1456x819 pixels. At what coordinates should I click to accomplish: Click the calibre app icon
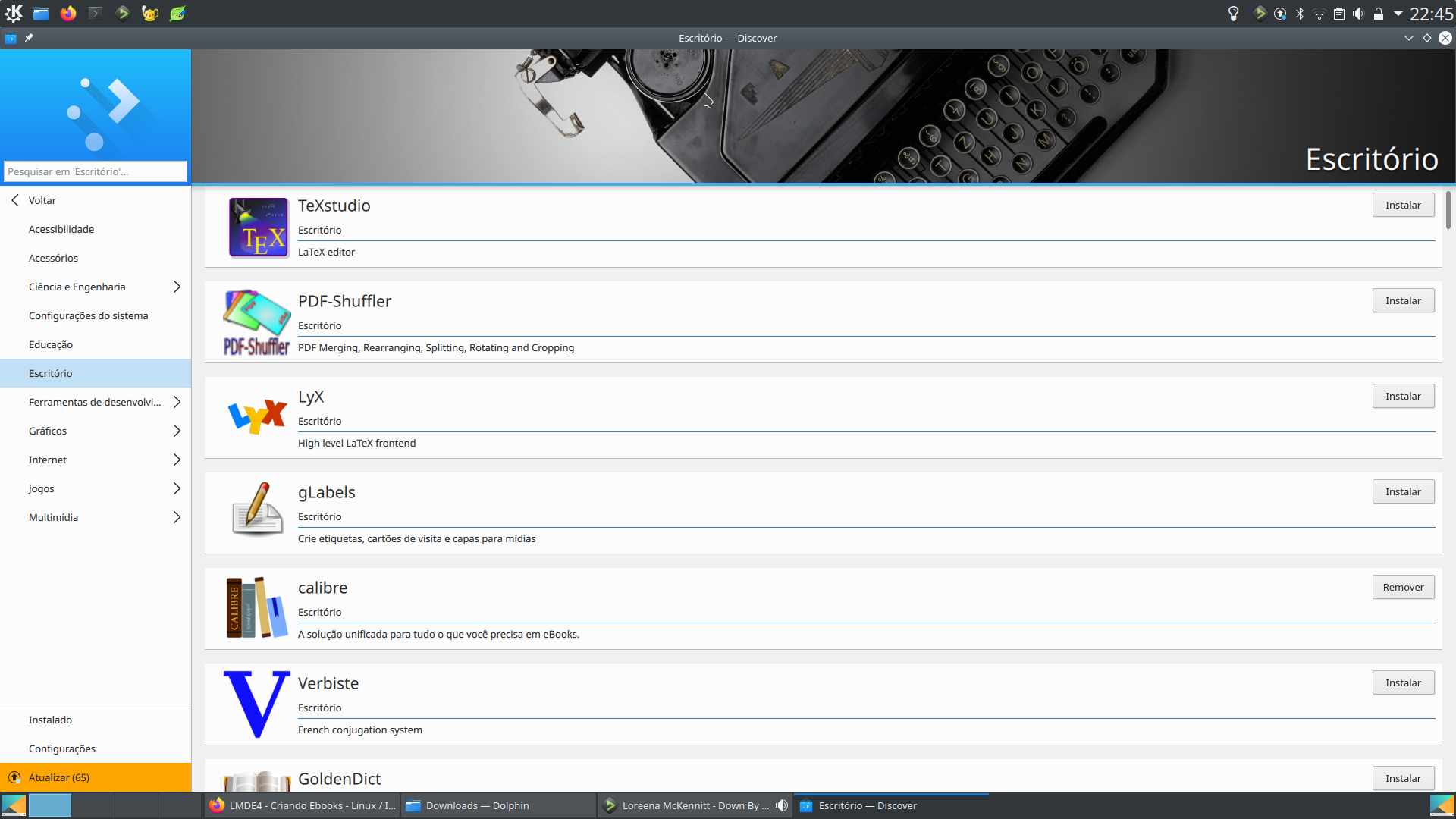click(x=257, y=607)
